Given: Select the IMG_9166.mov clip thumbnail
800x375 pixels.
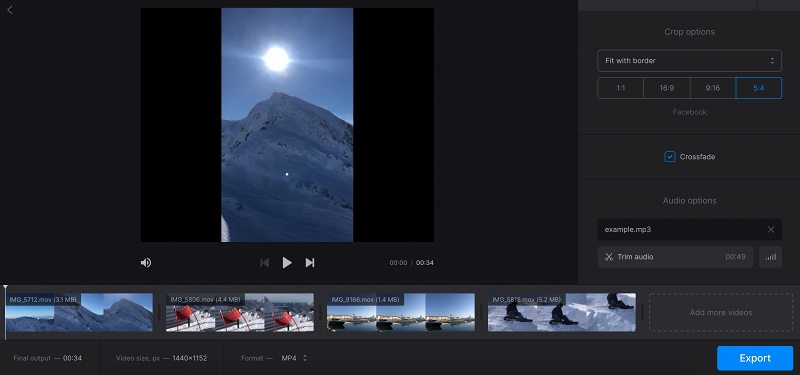Looking at the screenshot, I should tap(401, 312).
